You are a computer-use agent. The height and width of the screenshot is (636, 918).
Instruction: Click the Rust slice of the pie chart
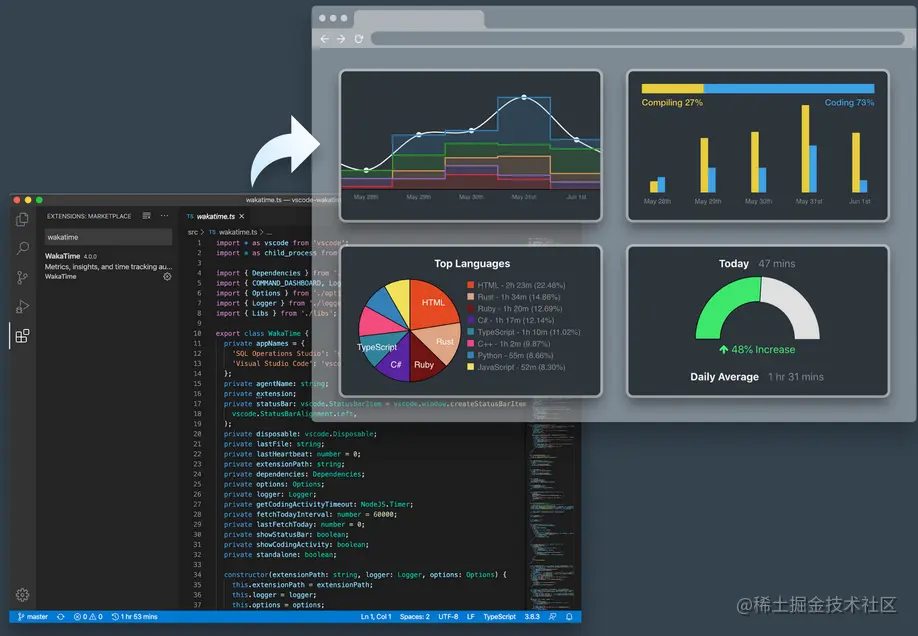pos(441,344)
